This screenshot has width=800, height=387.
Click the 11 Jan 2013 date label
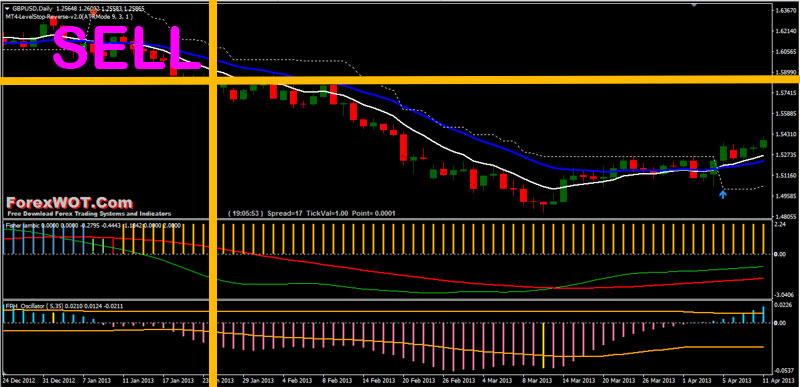[x=138, y=381]
